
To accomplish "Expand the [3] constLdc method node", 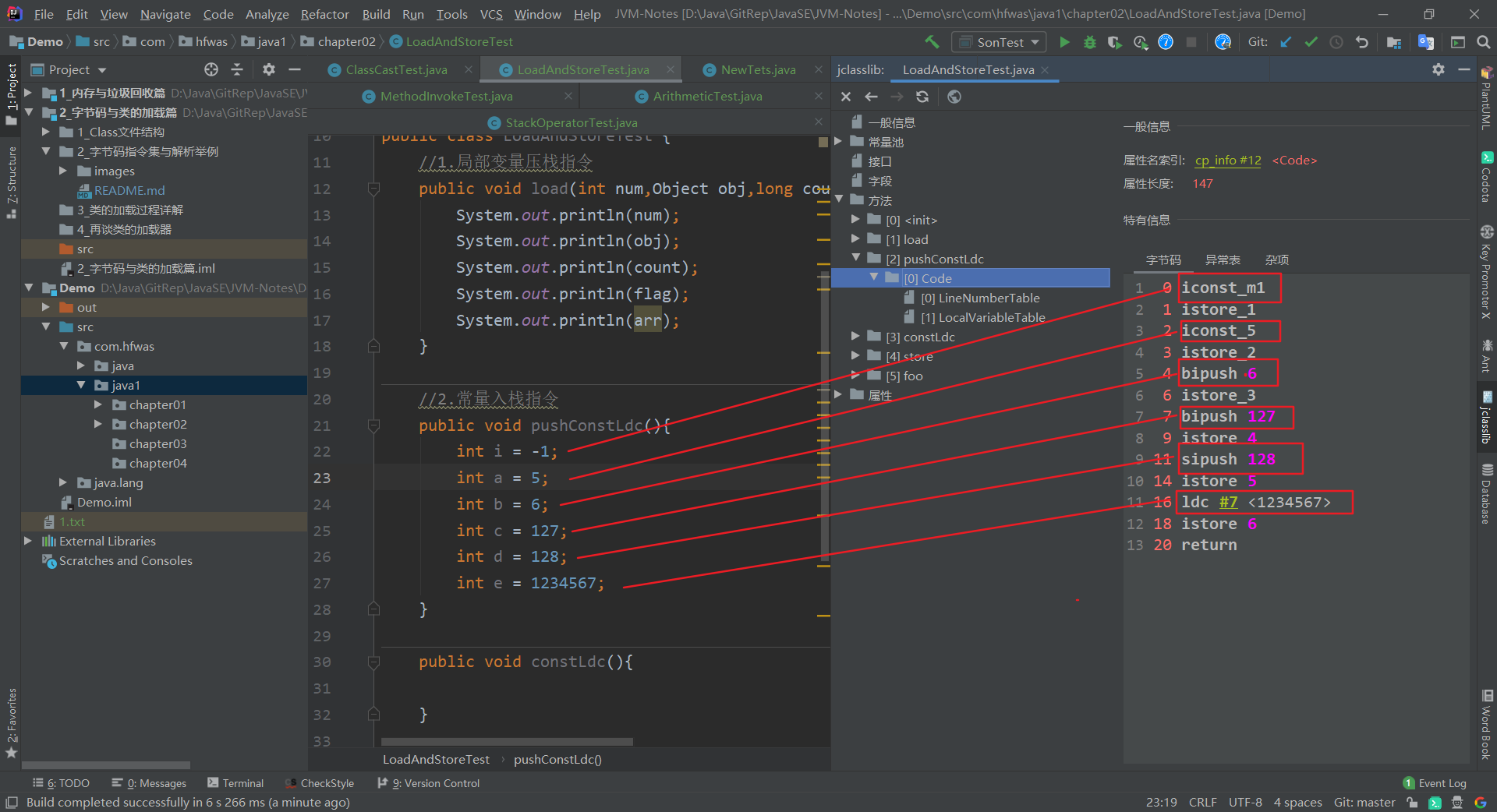I will [855, 337].
